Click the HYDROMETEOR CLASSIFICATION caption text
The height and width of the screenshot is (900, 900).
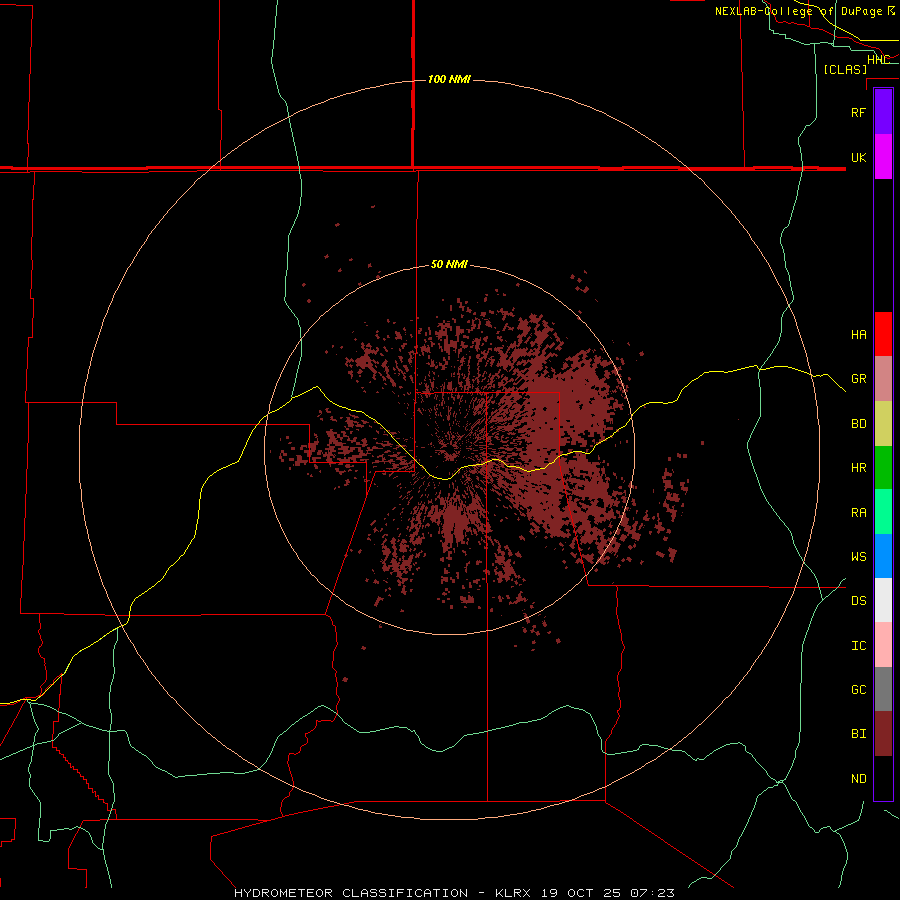click(351, 893)
